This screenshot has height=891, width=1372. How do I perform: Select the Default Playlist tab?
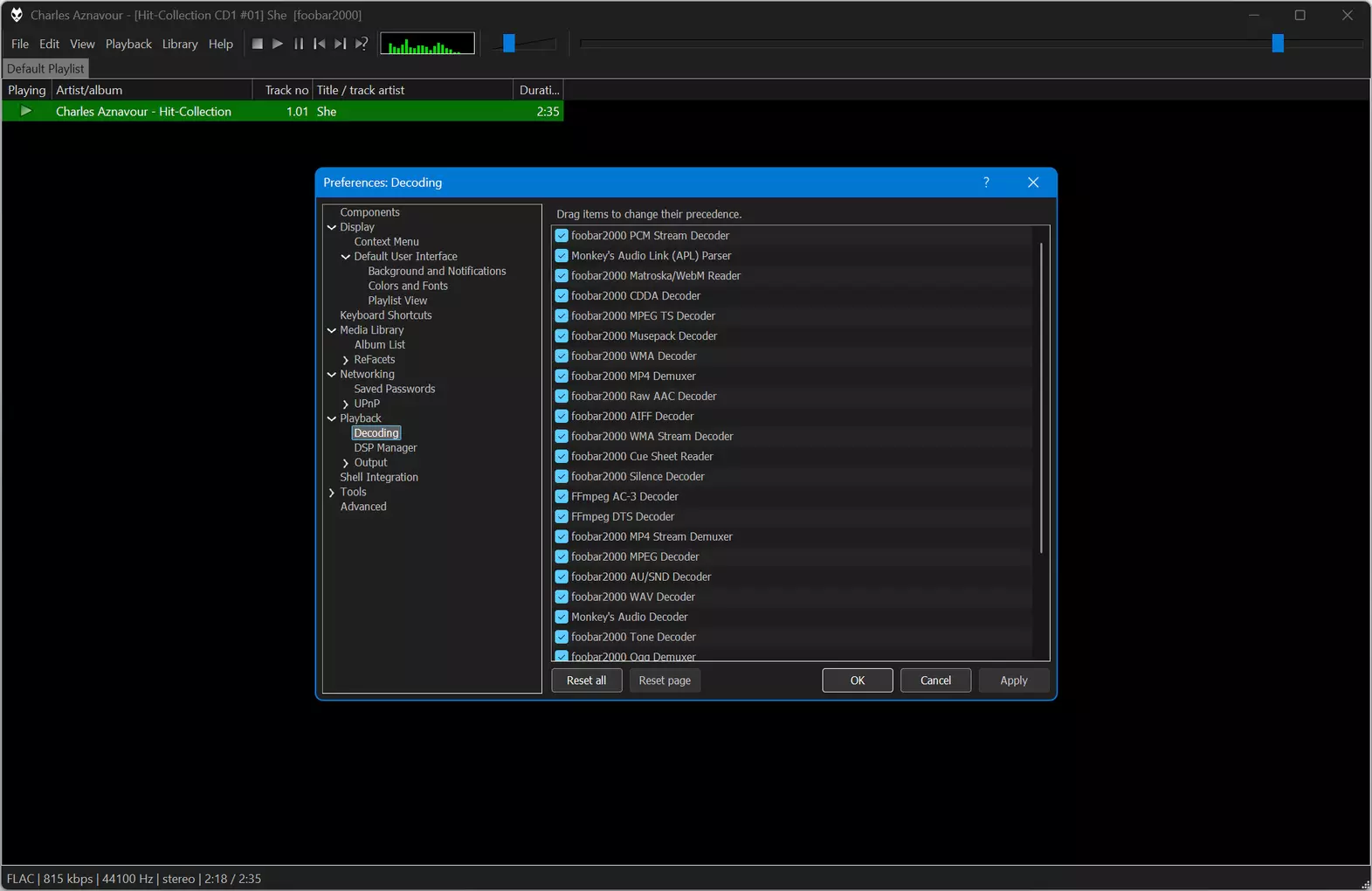pyautogui.click(x=45, y=68)
